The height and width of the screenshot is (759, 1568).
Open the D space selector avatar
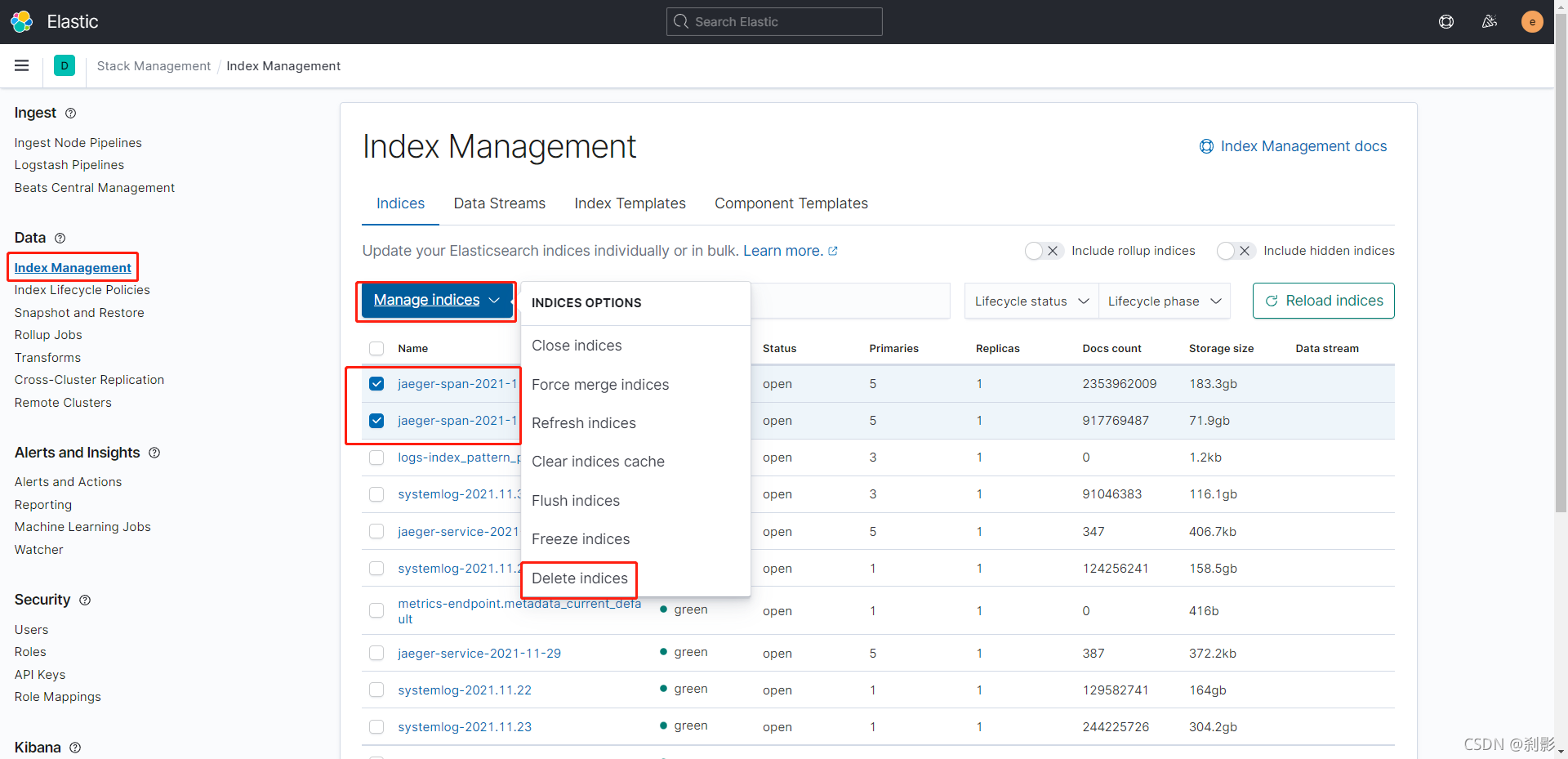[x=65, y=65]
